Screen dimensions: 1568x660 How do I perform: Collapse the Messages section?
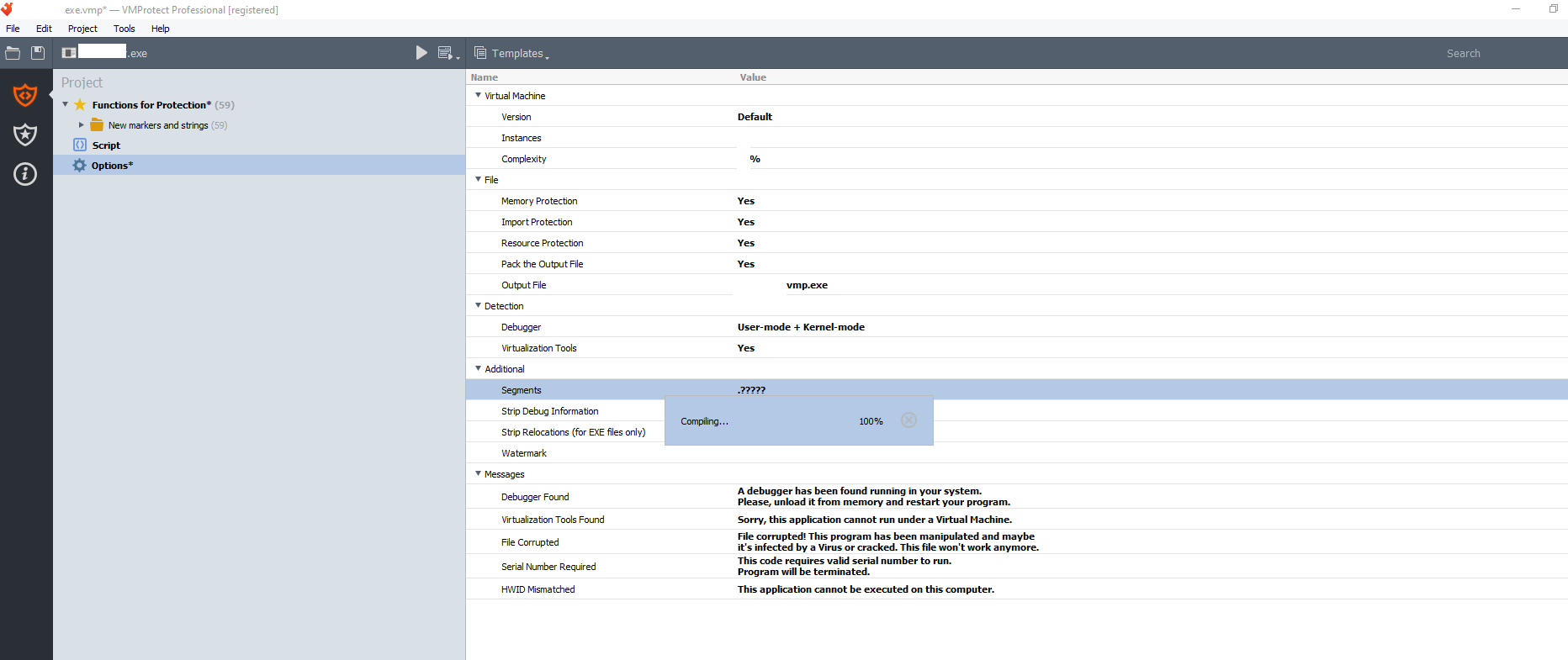point(479,474)
